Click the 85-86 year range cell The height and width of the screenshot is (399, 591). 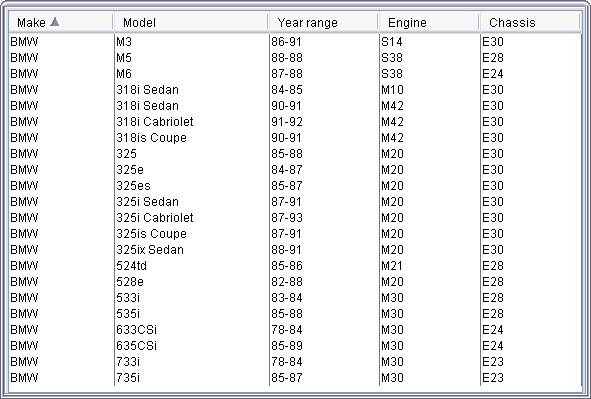click(325, 266)
